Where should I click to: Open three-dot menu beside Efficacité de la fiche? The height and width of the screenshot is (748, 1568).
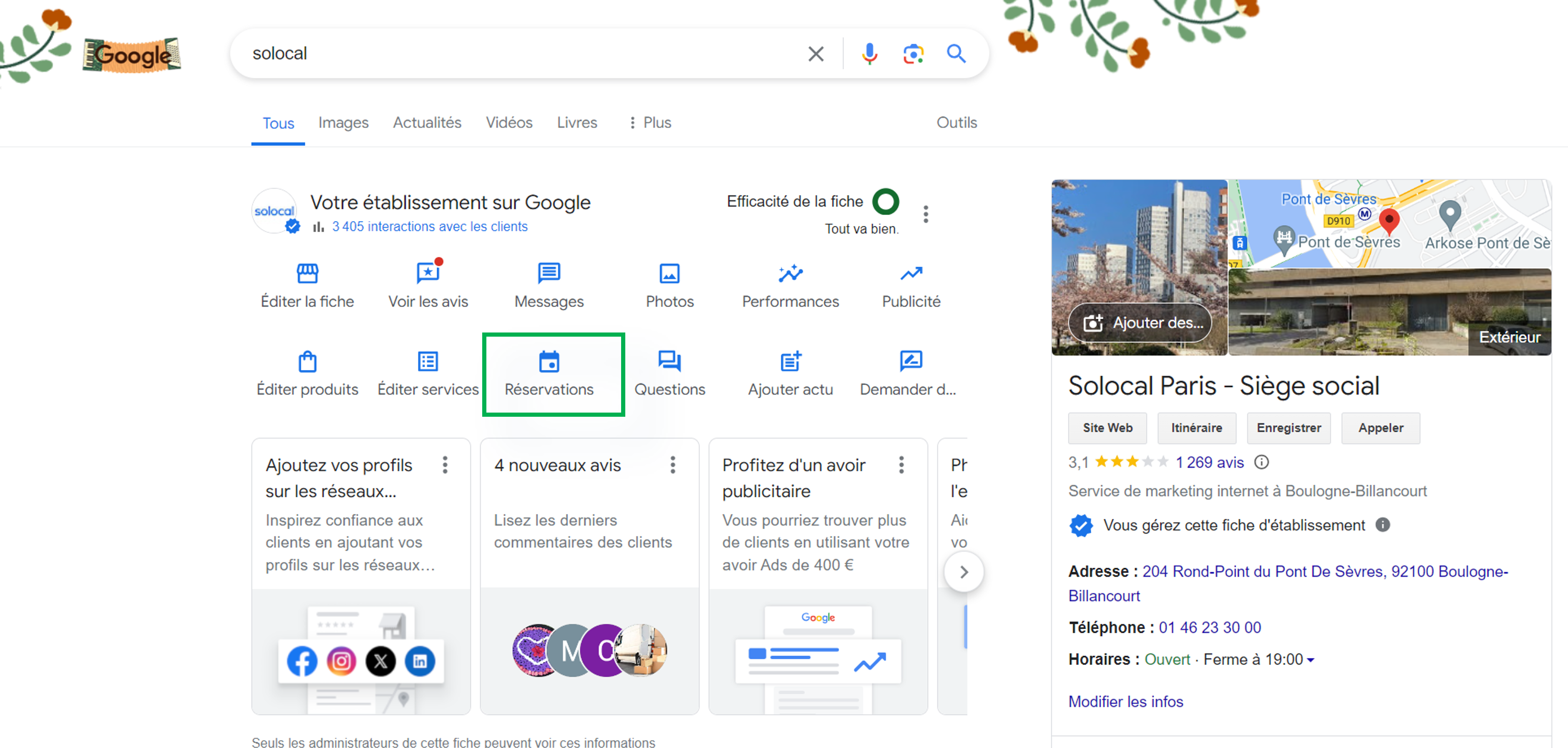coord(925,214)
